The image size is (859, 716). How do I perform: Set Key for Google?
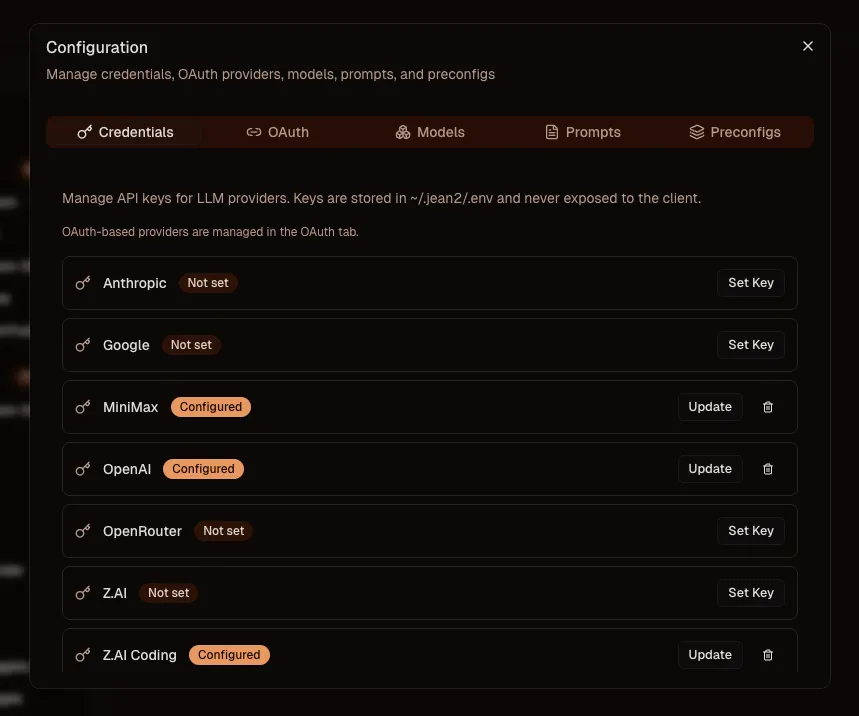click(751, 345)
